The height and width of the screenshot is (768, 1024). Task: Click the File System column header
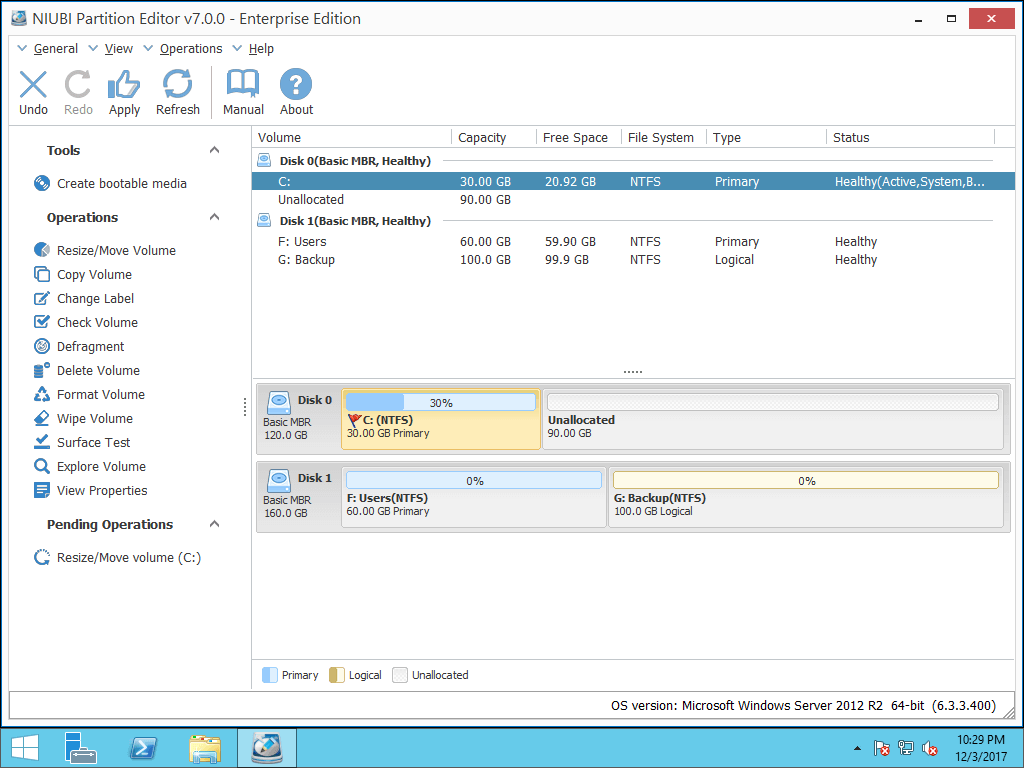click(x=664, y=137)
